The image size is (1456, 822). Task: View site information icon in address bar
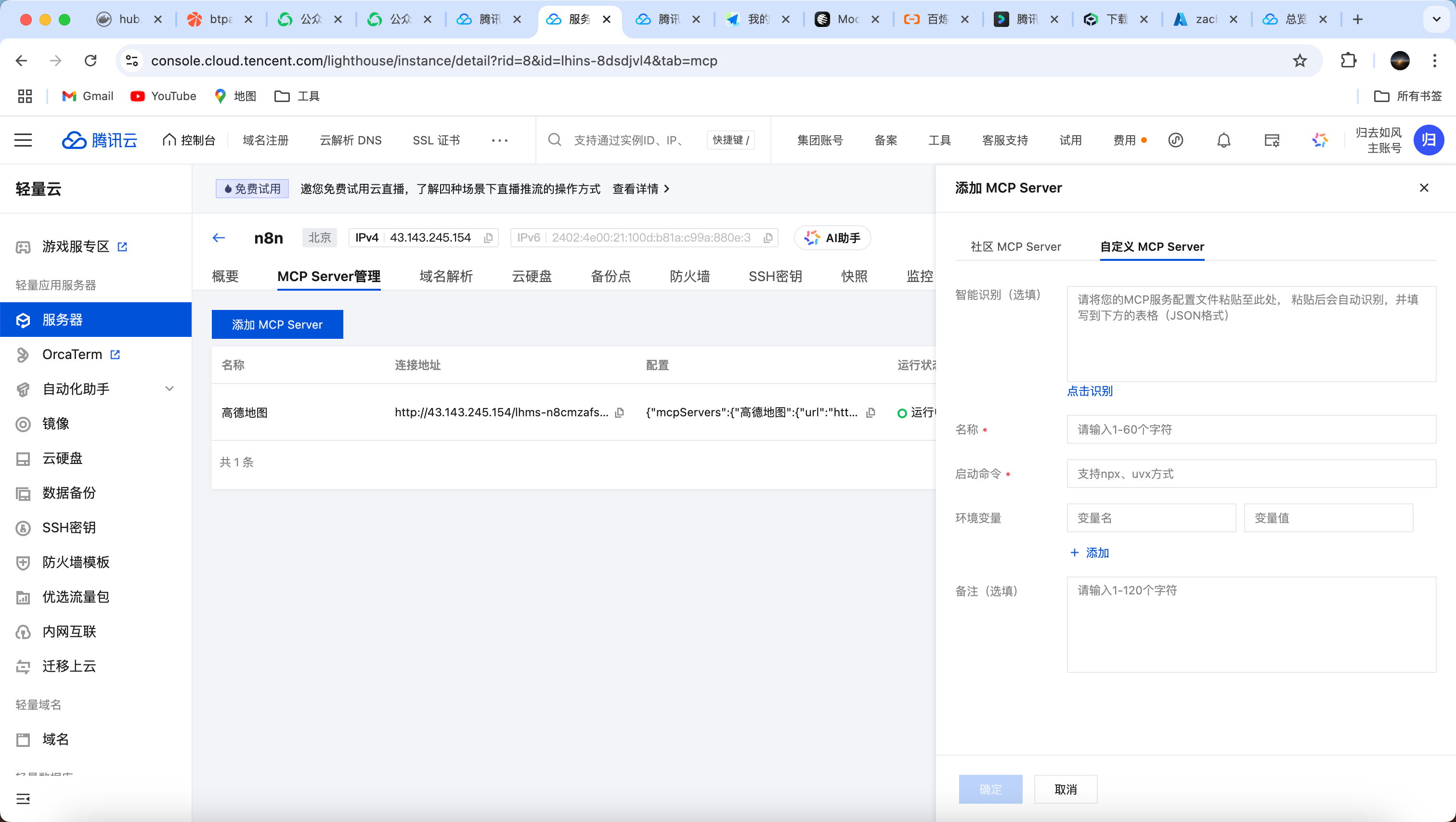132,61
